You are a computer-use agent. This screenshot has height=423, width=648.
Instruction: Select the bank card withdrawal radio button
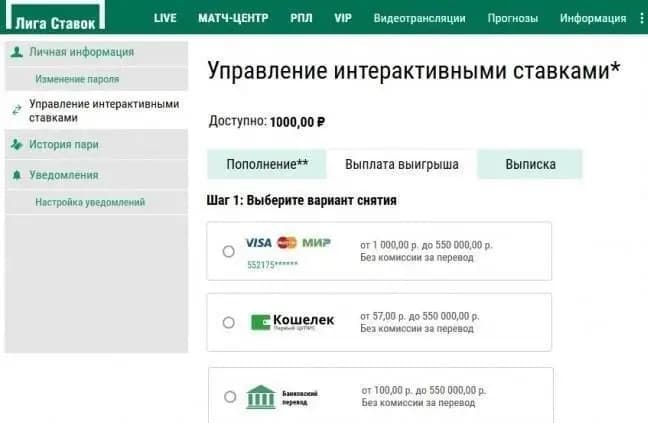[x=229, y=251]
